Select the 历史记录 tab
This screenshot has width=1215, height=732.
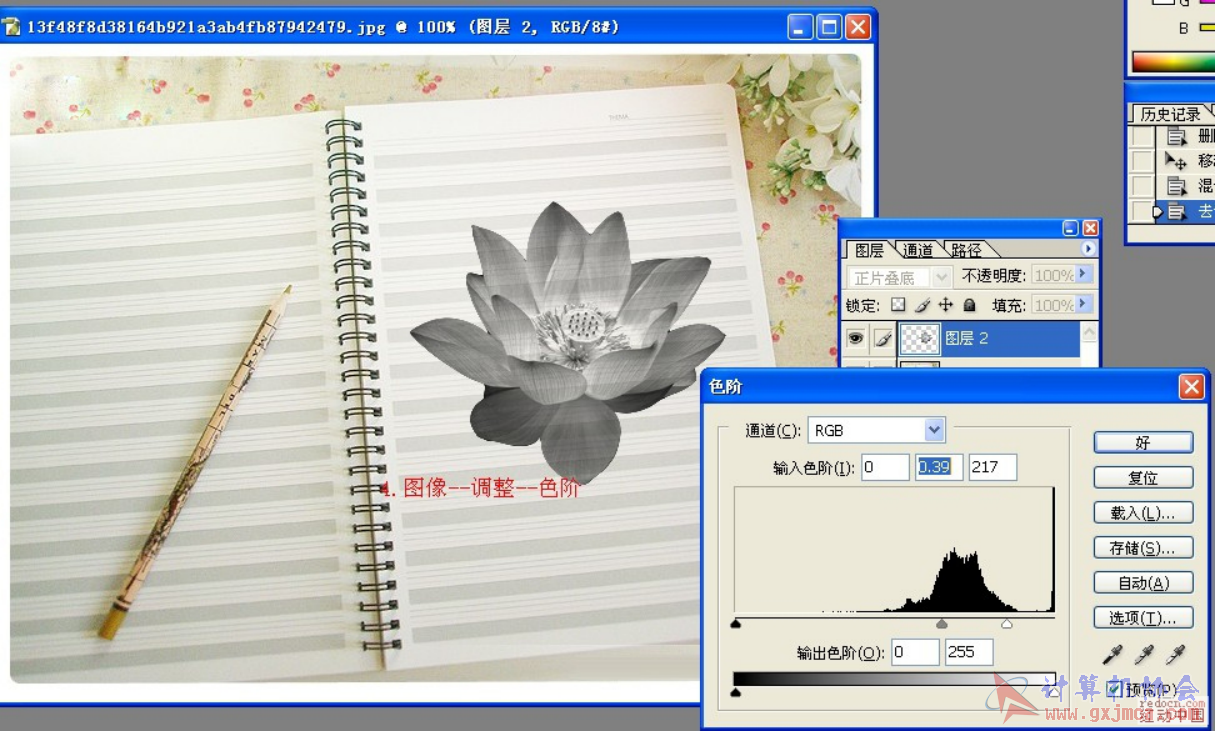click(x=1170, y=114)
